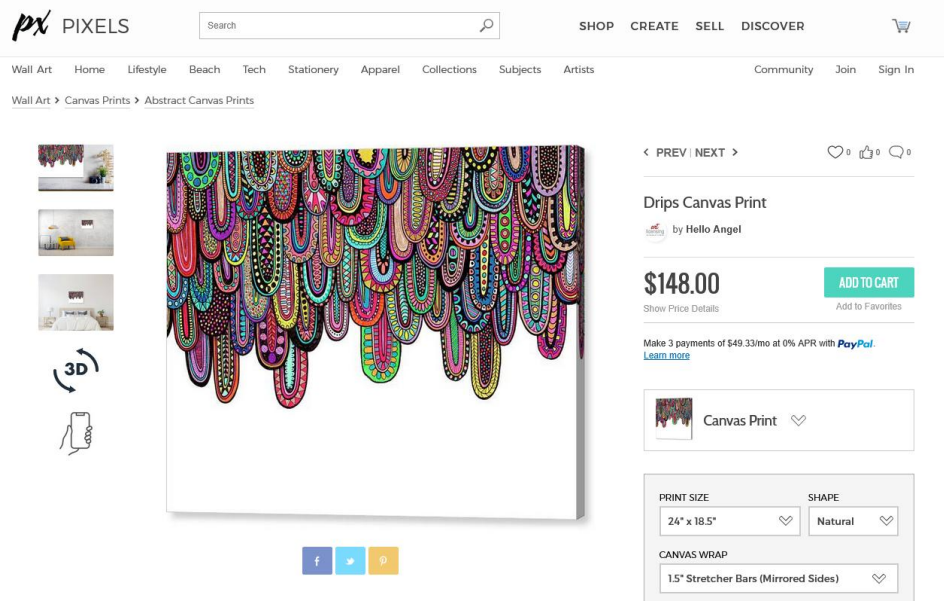Open the Canvas Wrap dropdown
This screenshot has height=616, width=944.
[778, 578]
